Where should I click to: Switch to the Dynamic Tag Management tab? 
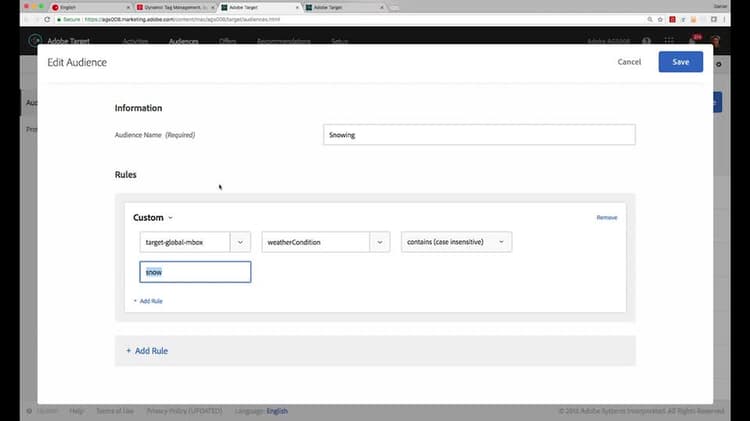click(175, 8)
